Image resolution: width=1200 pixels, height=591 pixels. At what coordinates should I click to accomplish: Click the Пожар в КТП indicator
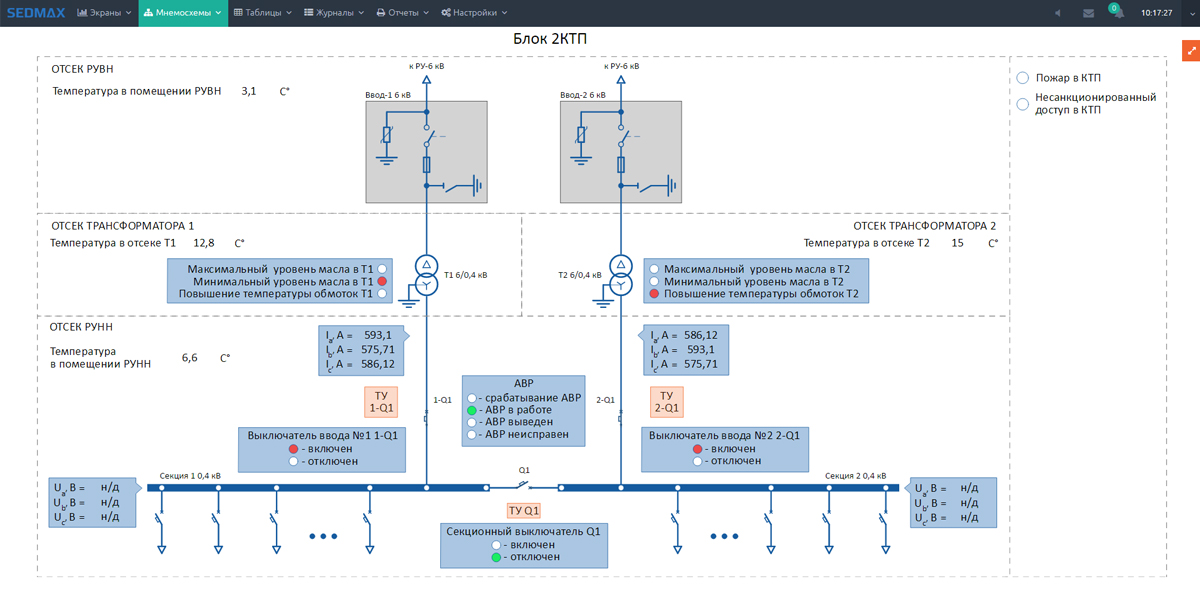click(x=1023, y=78)
